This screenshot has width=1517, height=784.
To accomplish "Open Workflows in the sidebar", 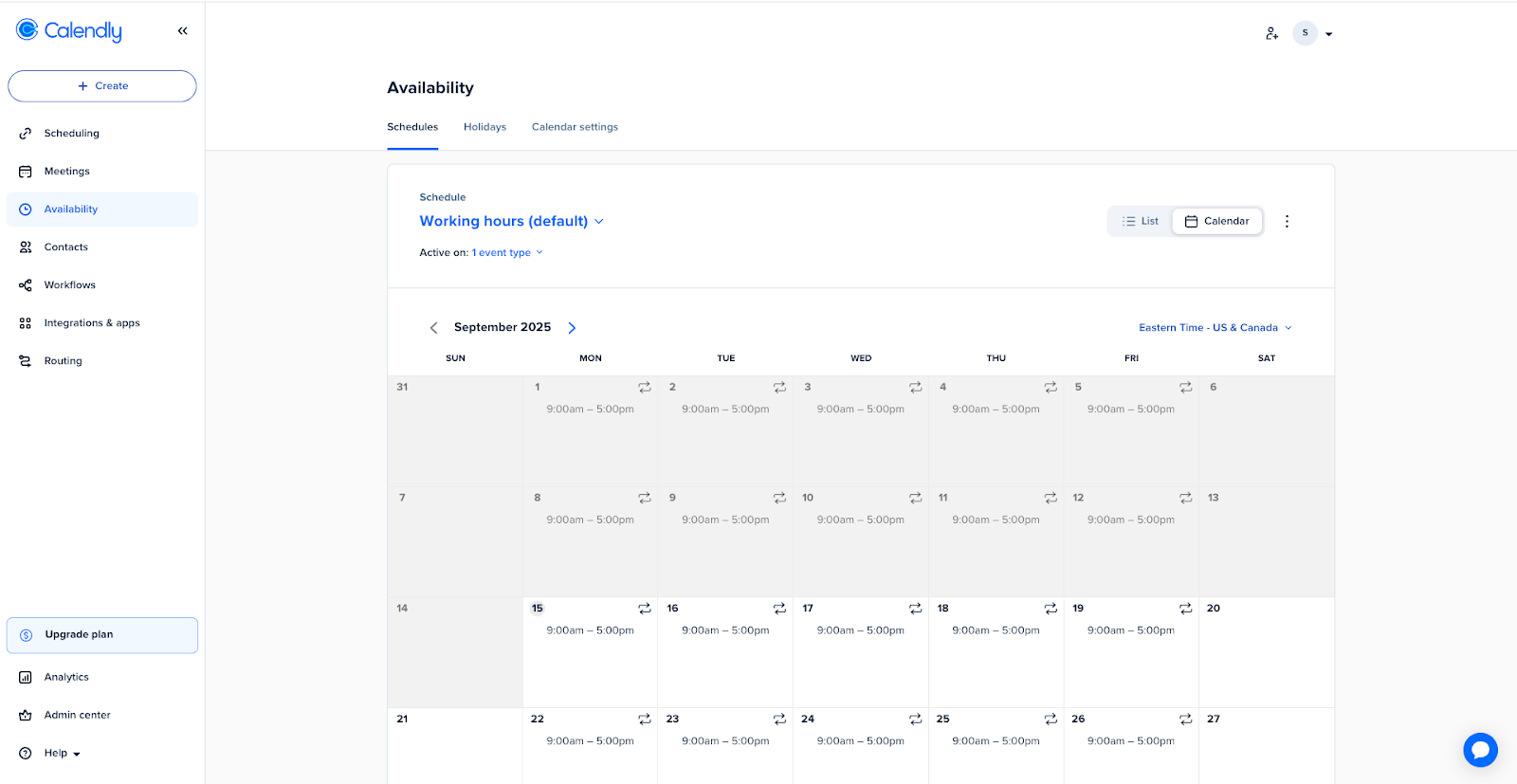I will (69, 285).
